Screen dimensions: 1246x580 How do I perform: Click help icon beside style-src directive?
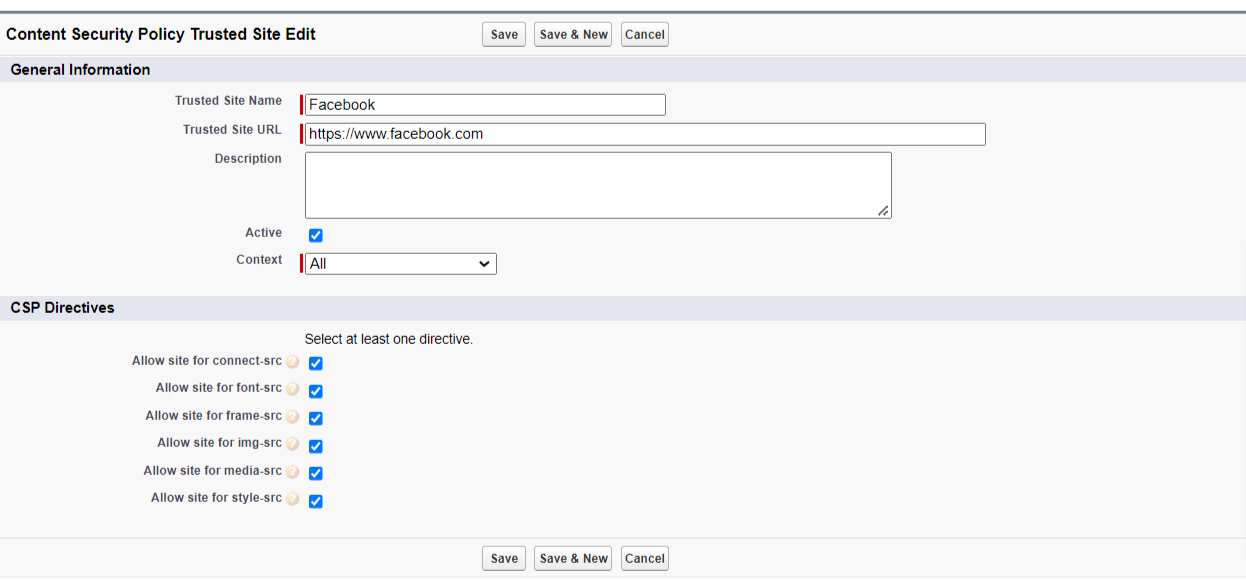[292, 499]
